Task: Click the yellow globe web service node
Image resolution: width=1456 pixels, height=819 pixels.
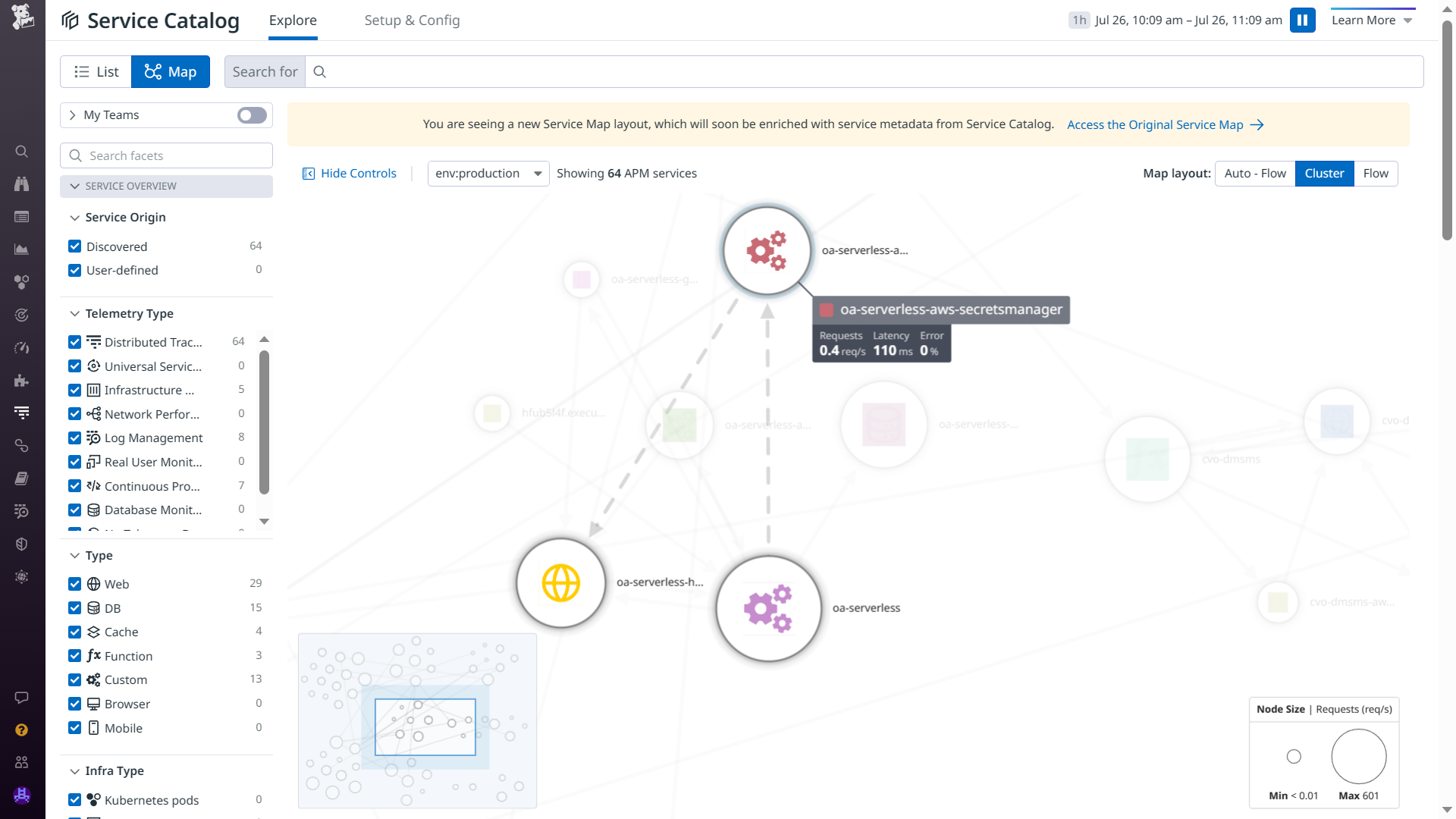Action: click(x=561, y=583)
